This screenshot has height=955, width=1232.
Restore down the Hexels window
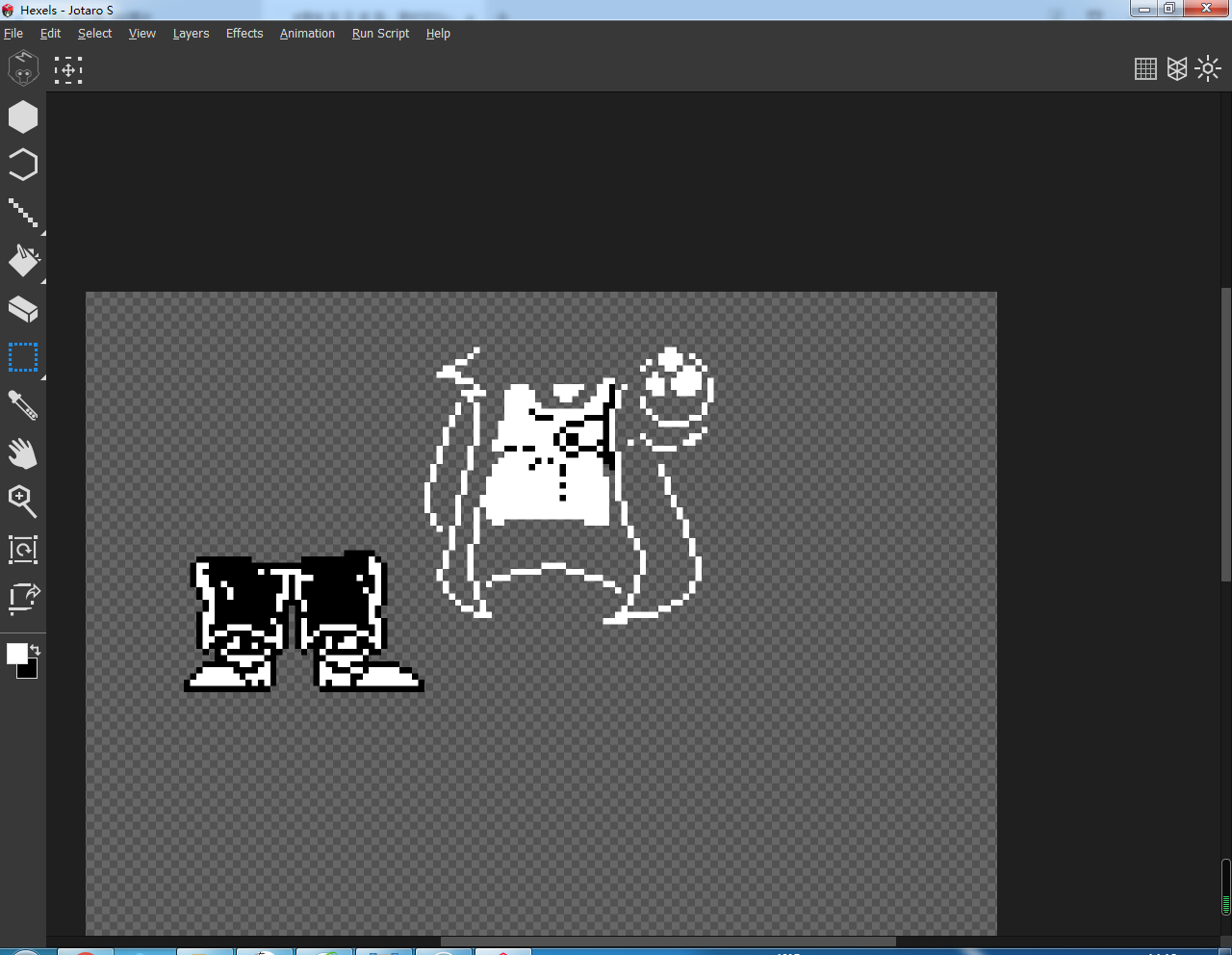click(1169, 9)
